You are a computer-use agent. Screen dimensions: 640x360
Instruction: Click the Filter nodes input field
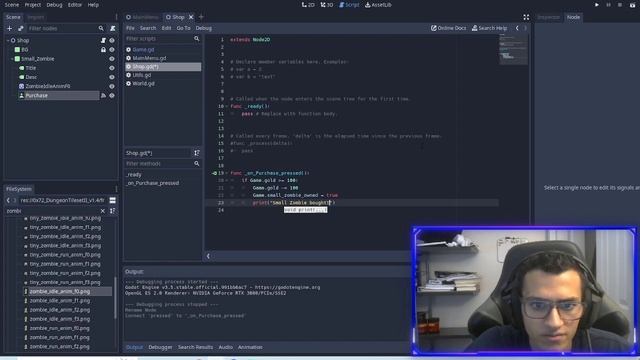point(66,28)
